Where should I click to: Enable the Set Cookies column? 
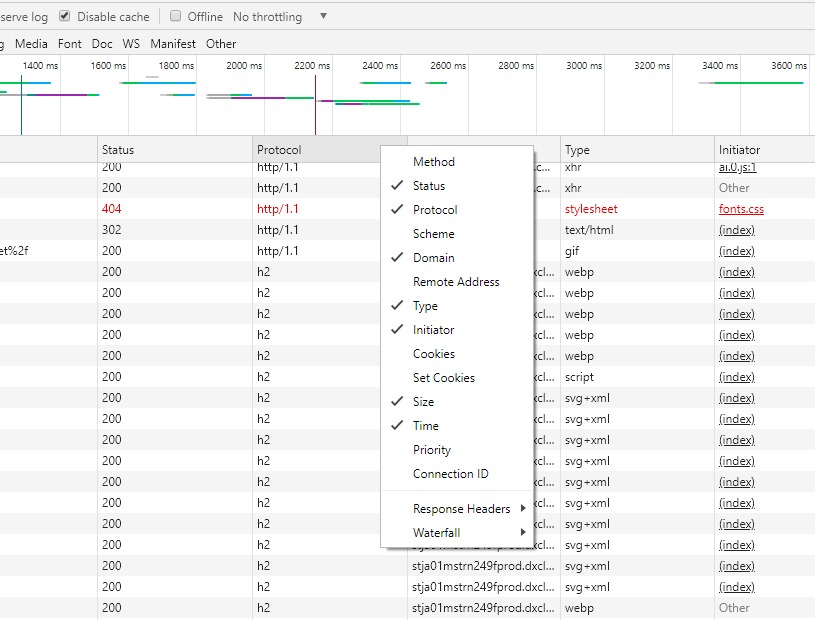(x=444, y=378)
